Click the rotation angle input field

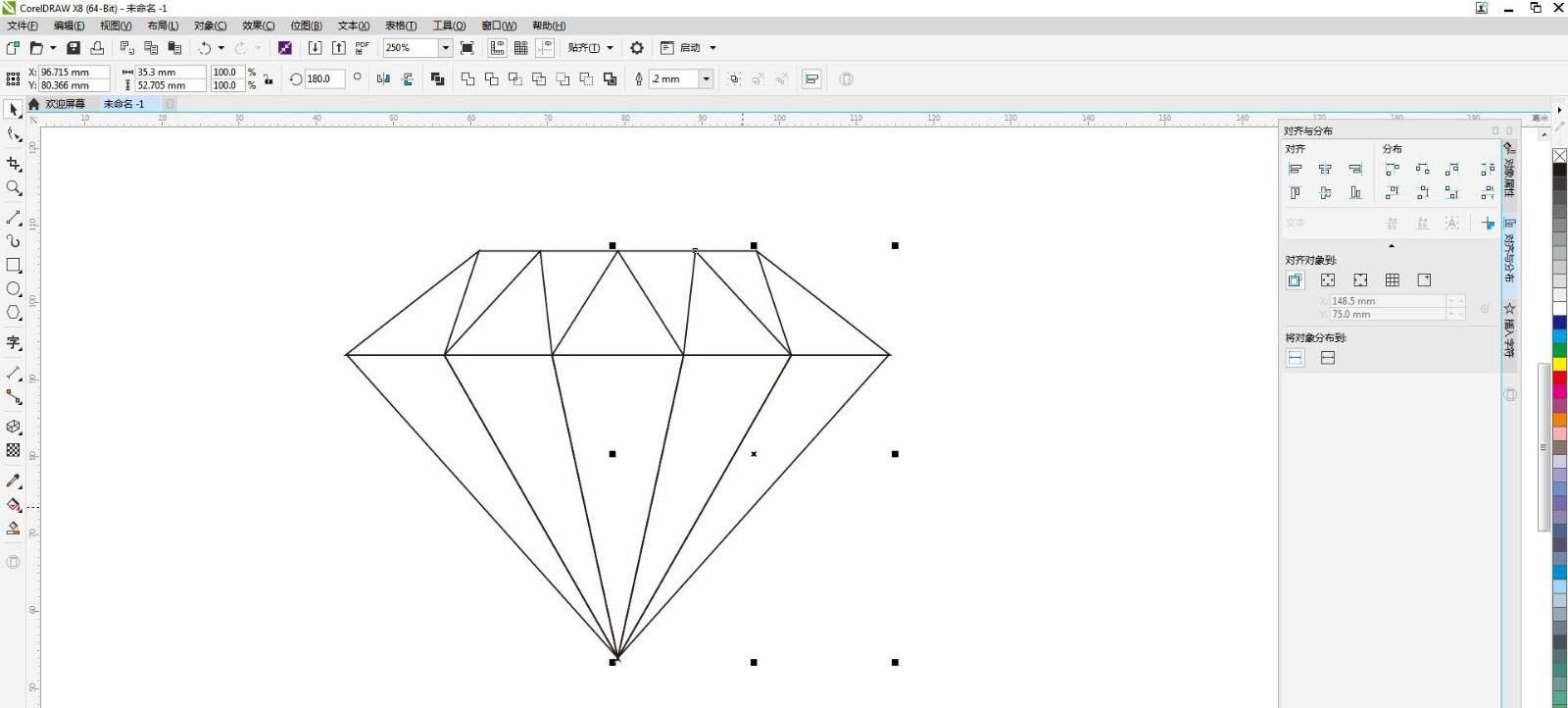click(322, 78)
